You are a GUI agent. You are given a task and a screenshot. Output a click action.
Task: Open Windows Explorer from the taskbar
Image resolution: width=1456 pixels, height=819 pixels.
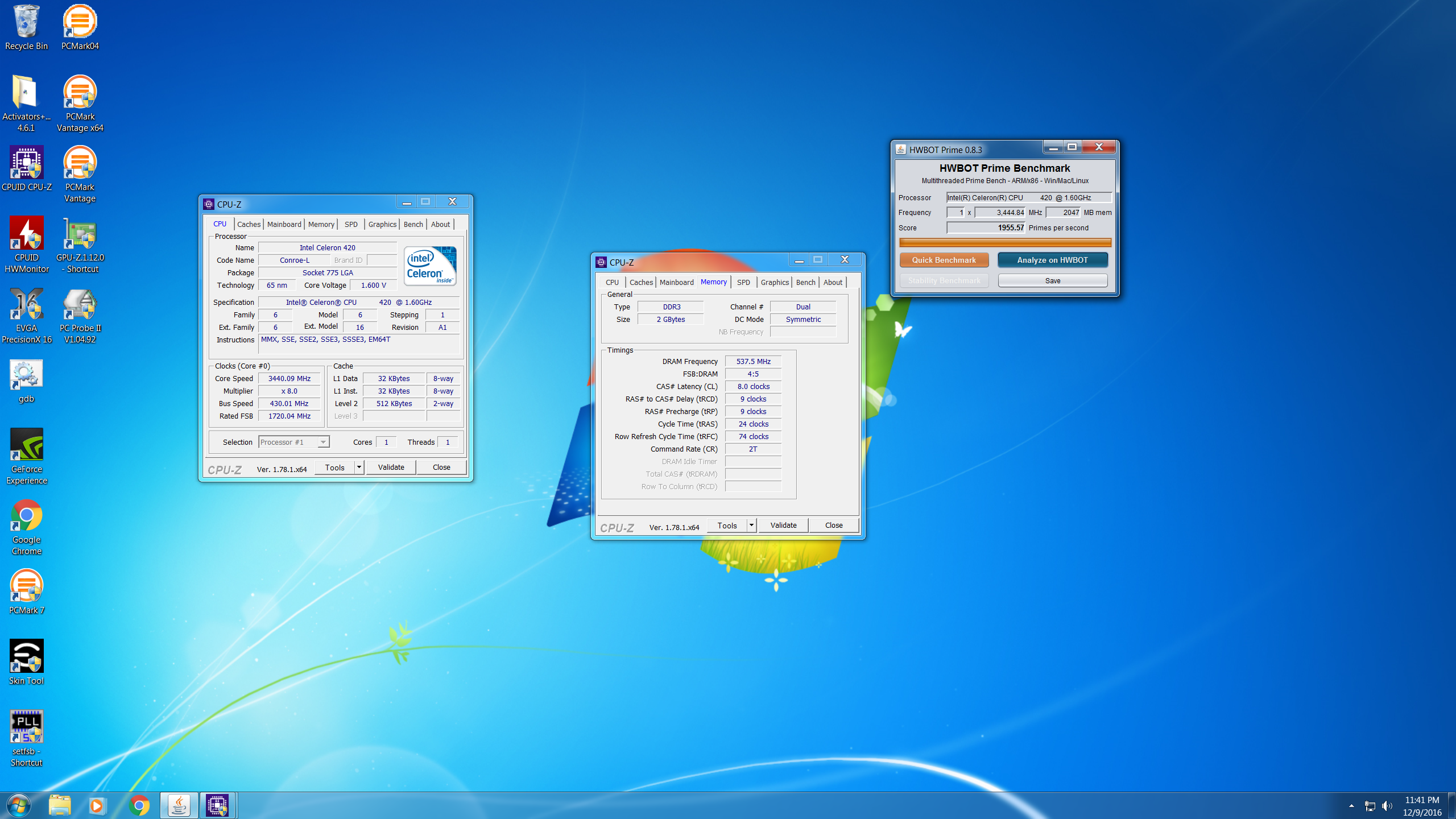[60, 805]
